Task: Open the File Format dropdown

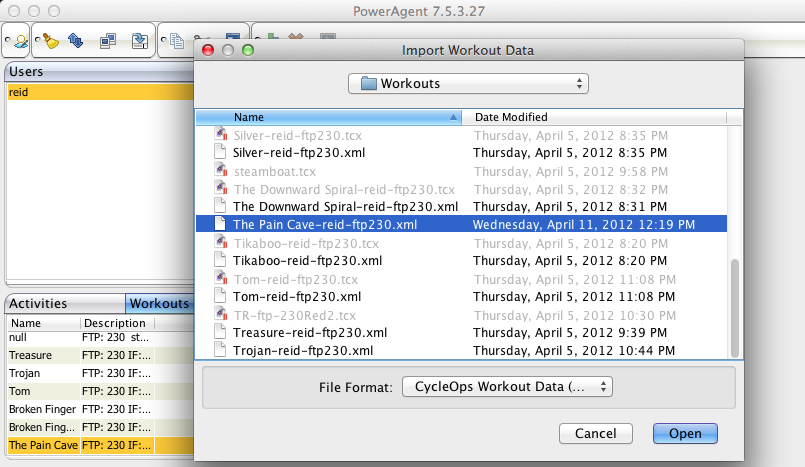Action: click(x=507, y=386)
